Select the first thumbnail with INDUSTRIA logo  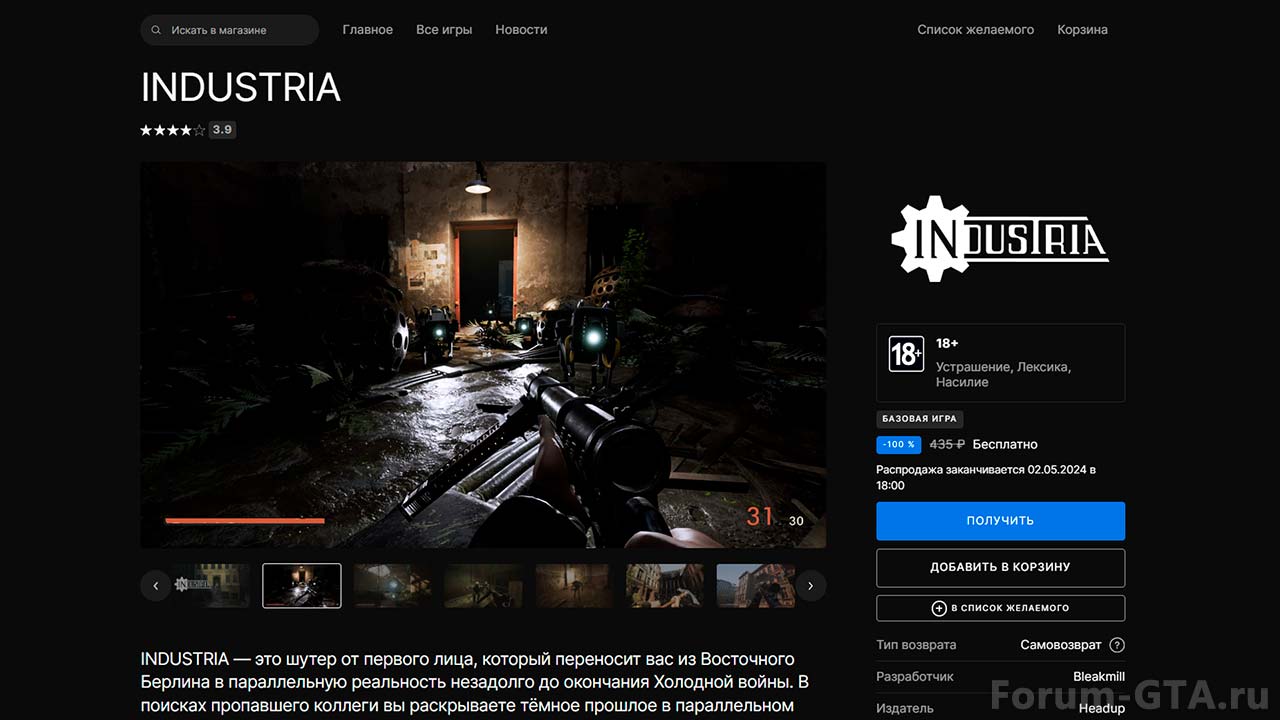[x=212, y=586]
